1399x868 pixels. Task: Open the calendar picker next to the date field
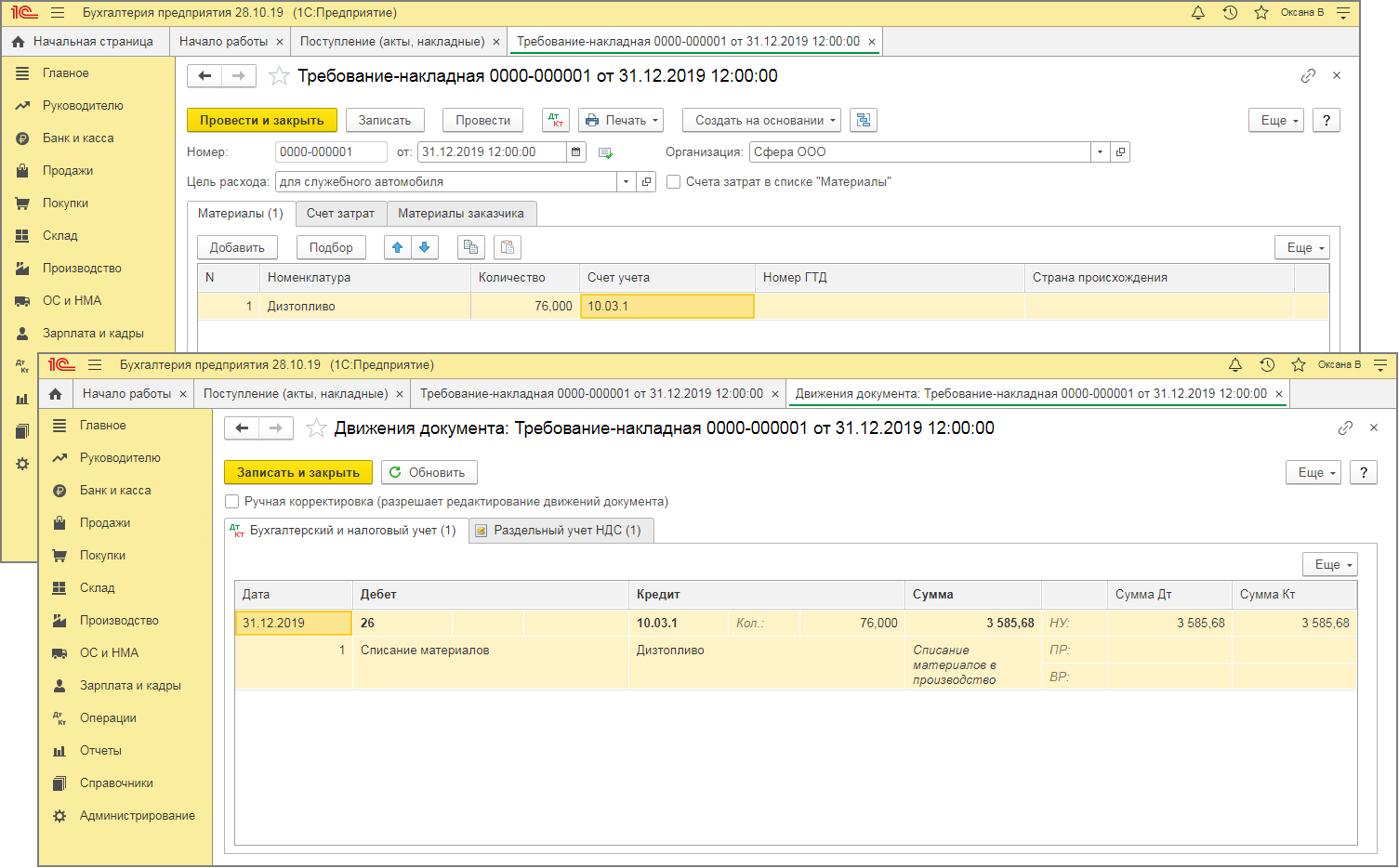click(576, 152)
